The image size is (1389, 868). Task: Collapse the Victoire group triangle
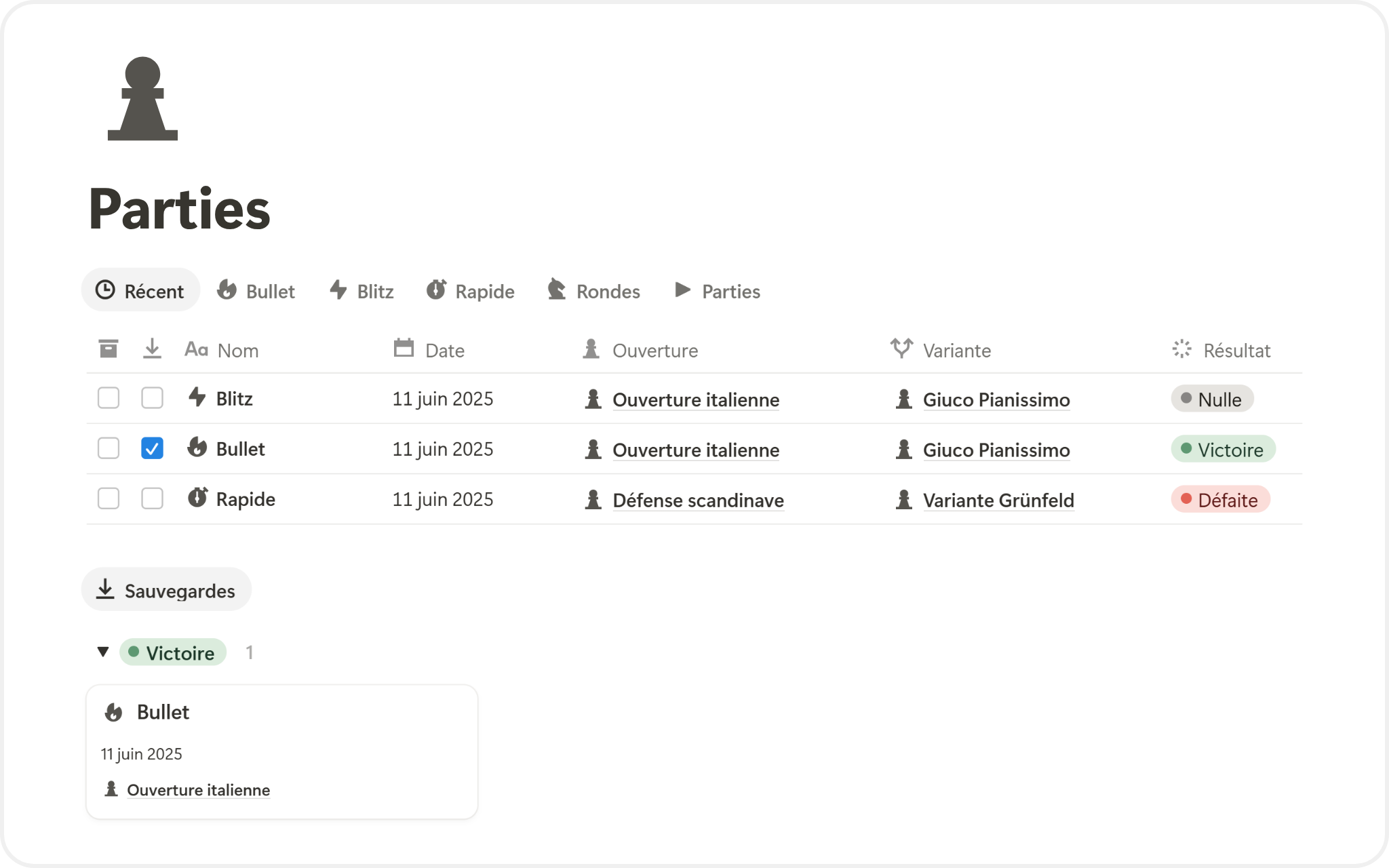[x=103, y=652]
